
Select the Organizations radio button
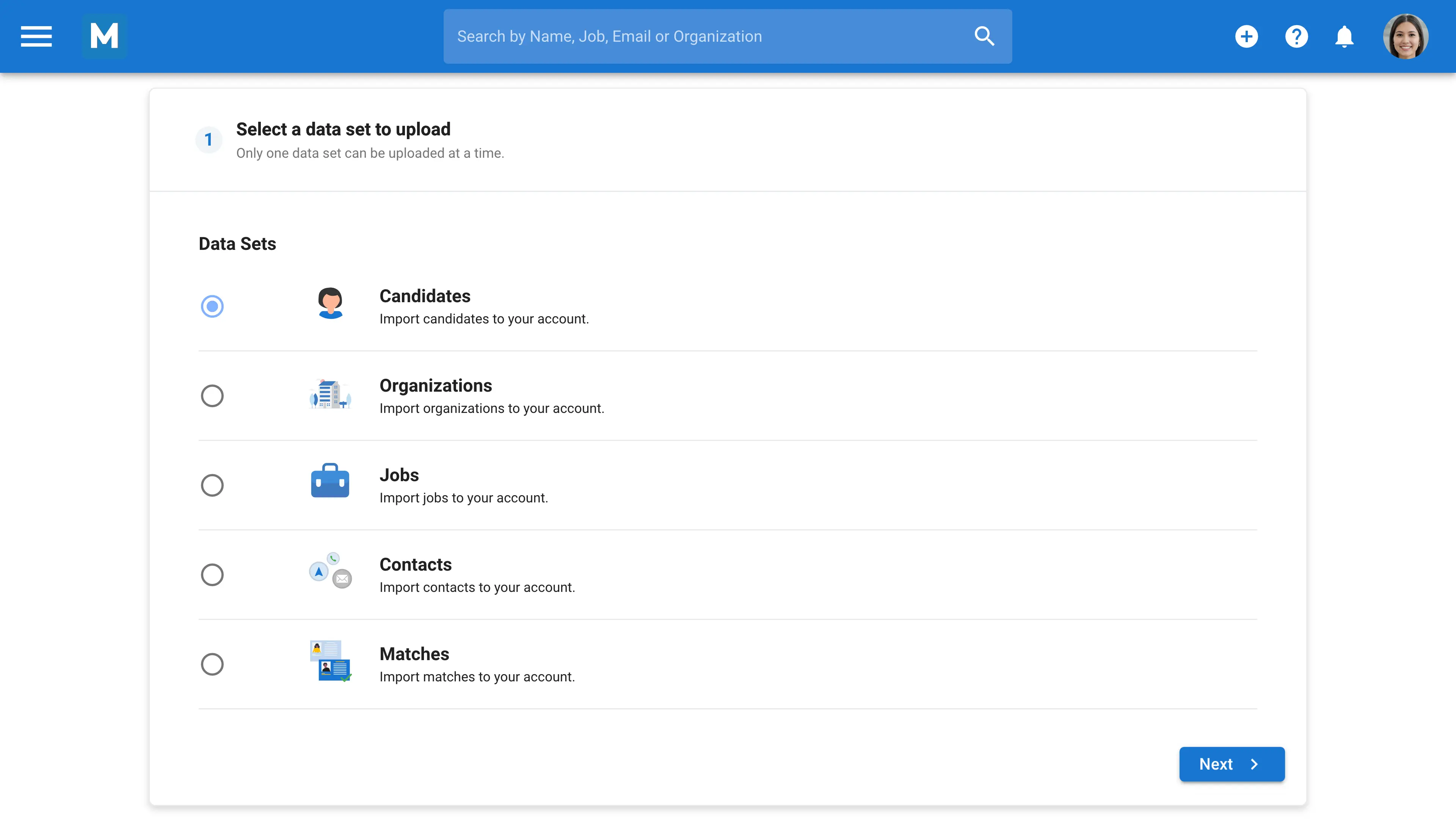tap(212, 395)
